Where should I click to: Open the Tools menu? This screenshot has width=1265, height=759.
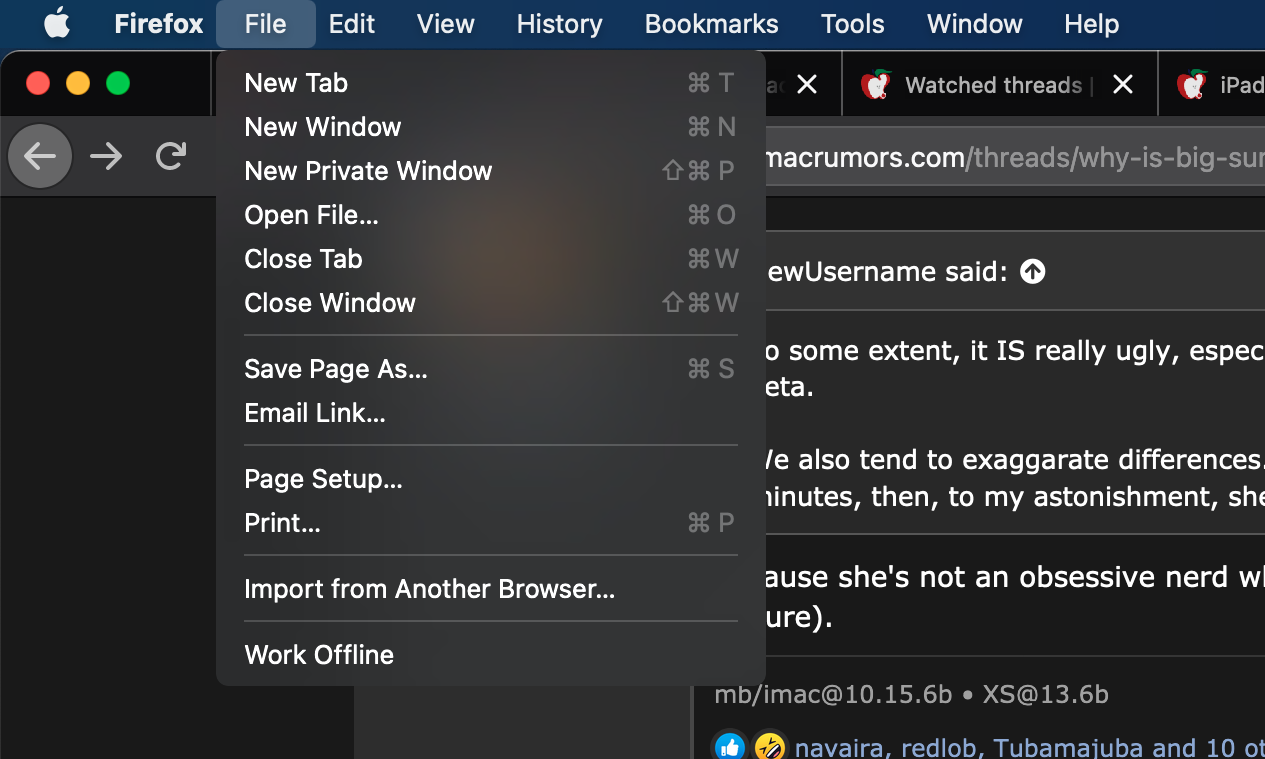pos(852,24)
